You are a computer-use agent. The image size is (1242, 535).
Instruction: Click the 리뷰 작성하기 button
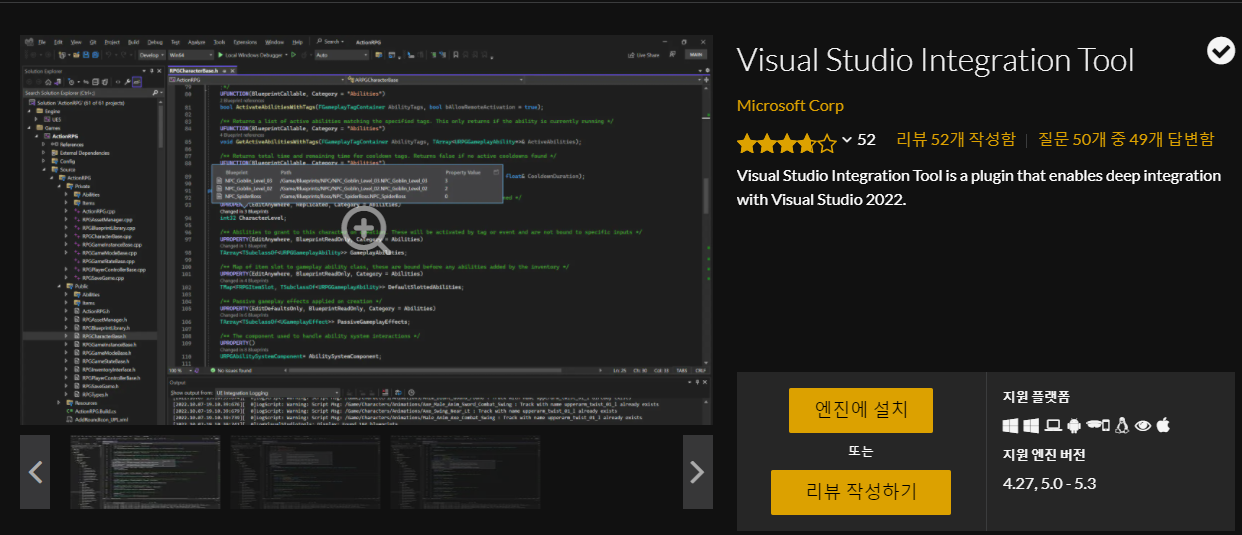(x=860, y=492)
